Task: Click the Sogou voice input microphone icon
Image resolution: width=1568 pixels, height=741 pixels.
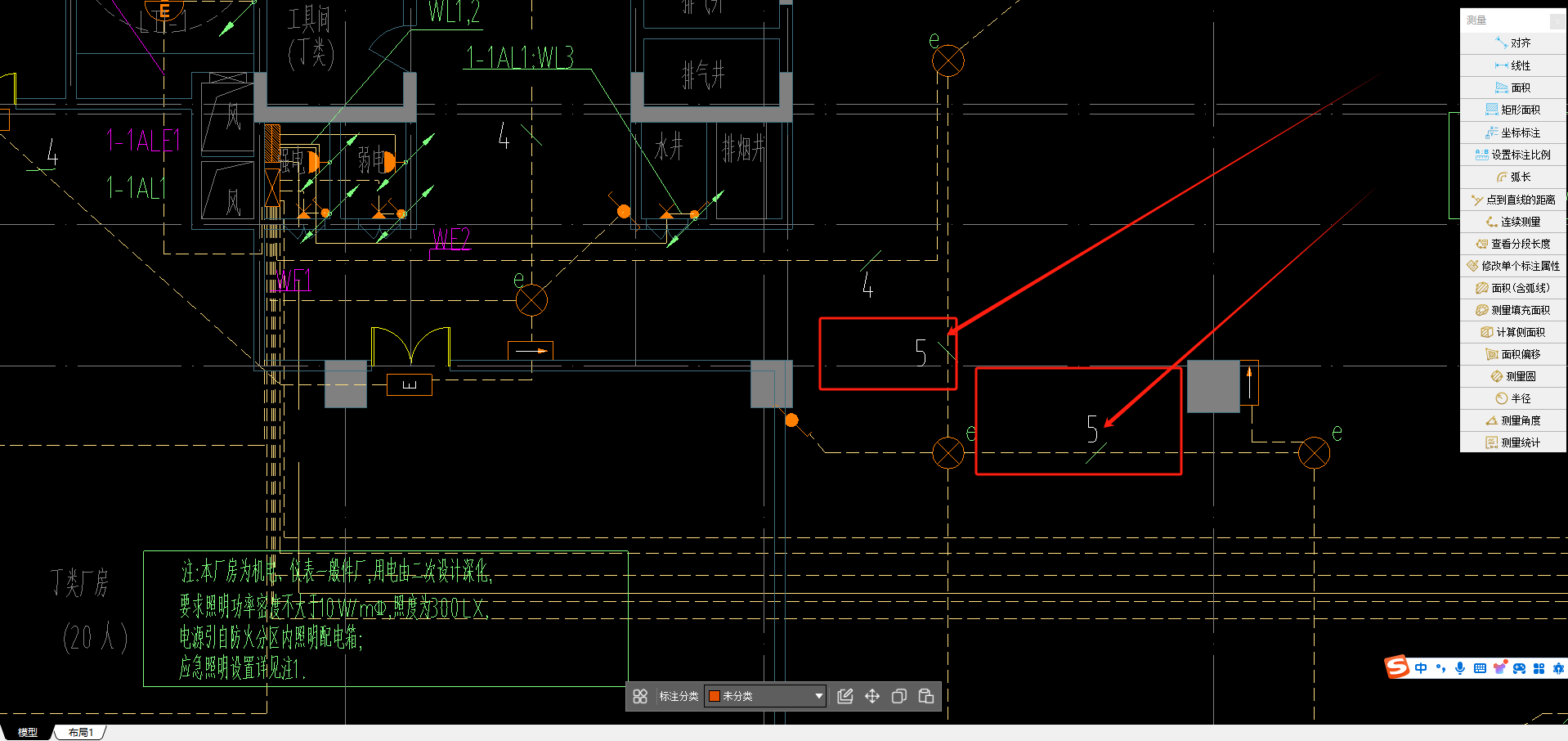Action: click(x=1460, y=668)
